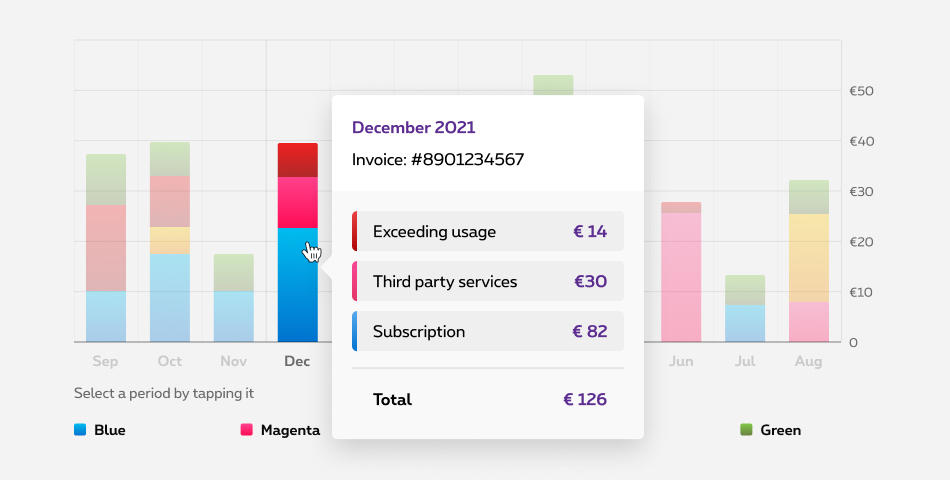Screen dimensions: 950x480
Task: Click the Blue legend color swatch
Action: pos(80,430)
